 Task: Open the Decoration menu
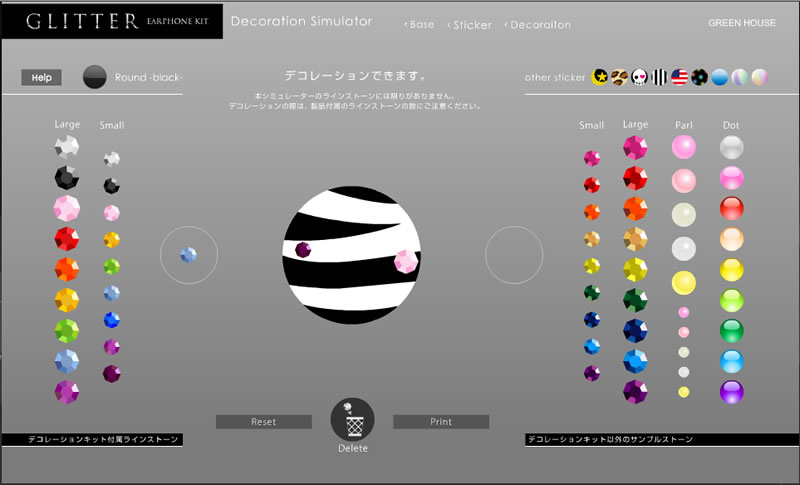pyautogui.click(x=539, y=25)
